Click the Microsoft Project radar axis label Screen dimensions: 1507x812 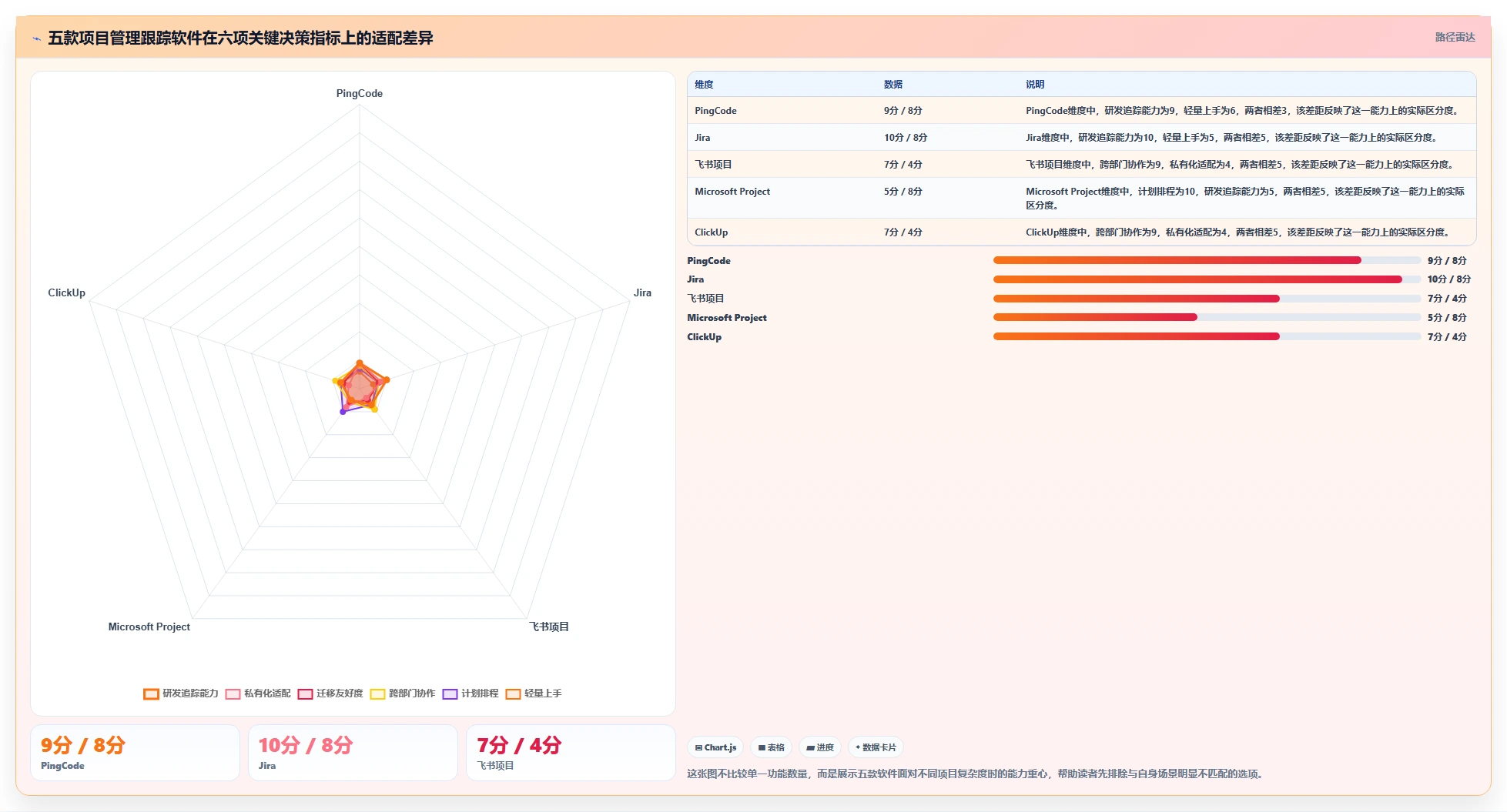click(x=149, y=627)
